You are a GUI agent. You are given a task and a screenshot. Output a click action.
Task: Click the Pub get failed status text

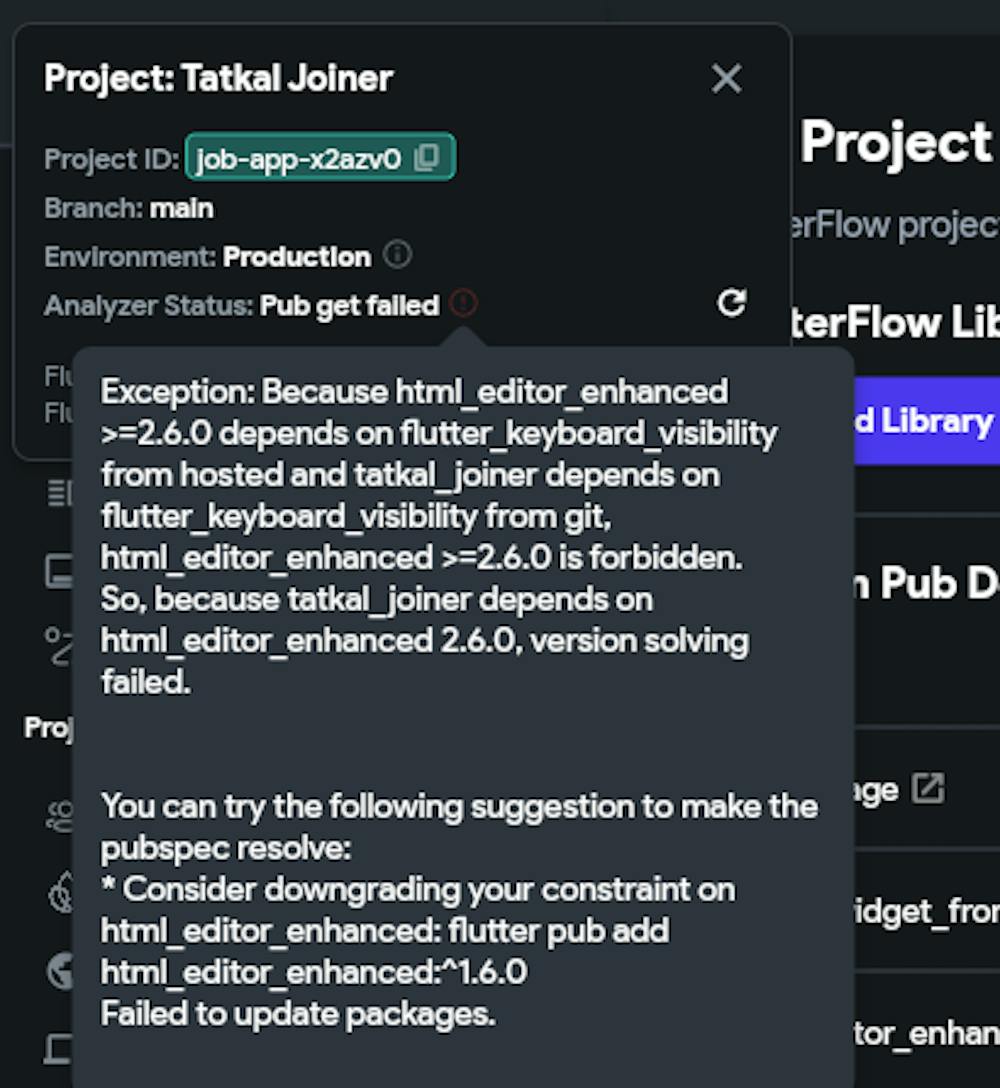coord(349,305)
